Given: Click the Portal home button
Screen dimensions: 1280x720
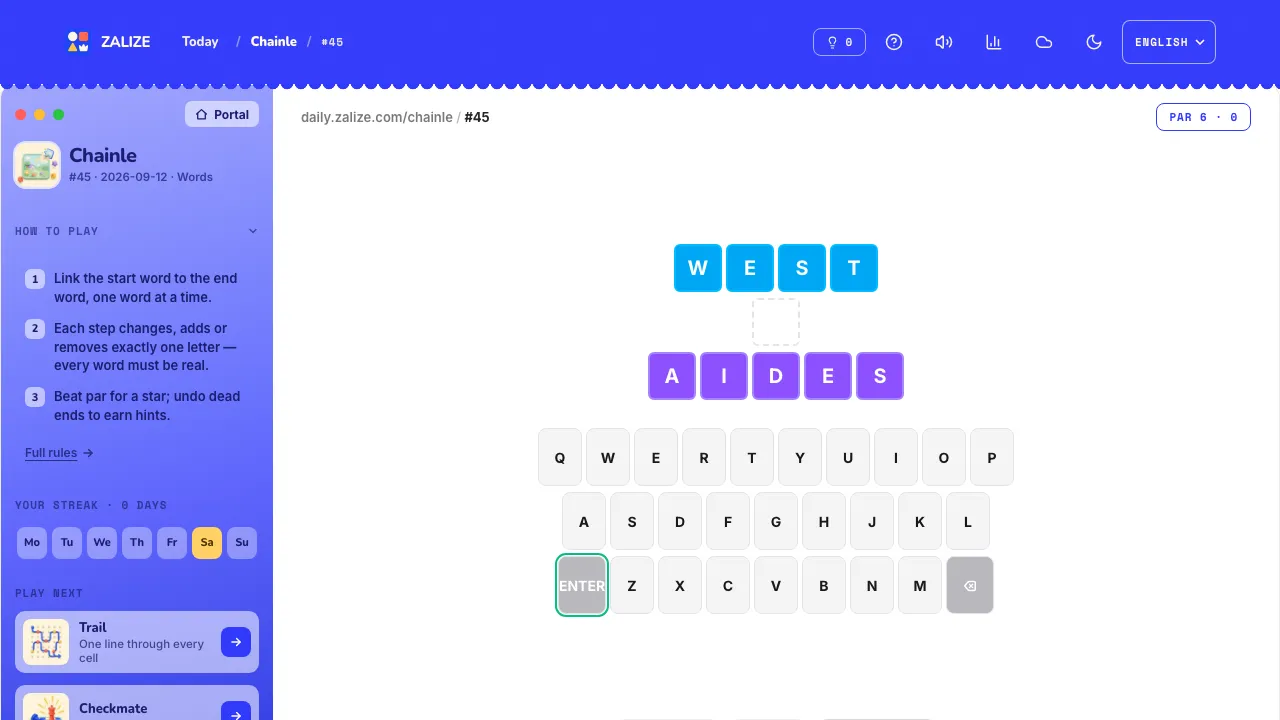Looking at the screenshot, I should pos(222,114).
